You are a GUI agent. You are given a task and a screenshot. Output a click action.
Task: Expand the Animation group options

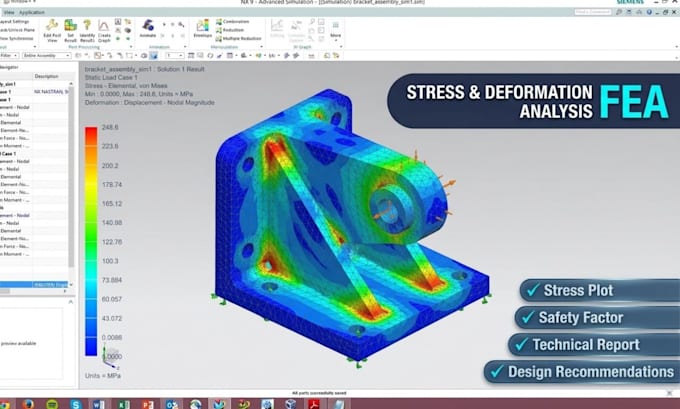[185, 47]
